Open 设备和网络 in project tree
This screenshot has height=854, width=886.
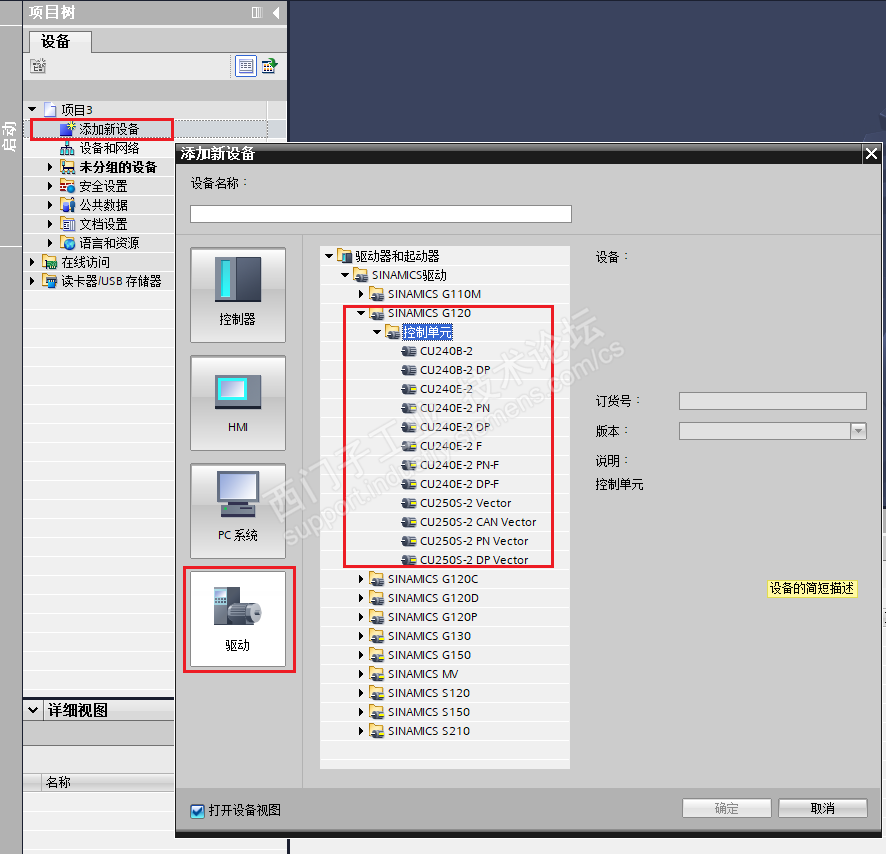pyautogui.click(x=108, y=148)
